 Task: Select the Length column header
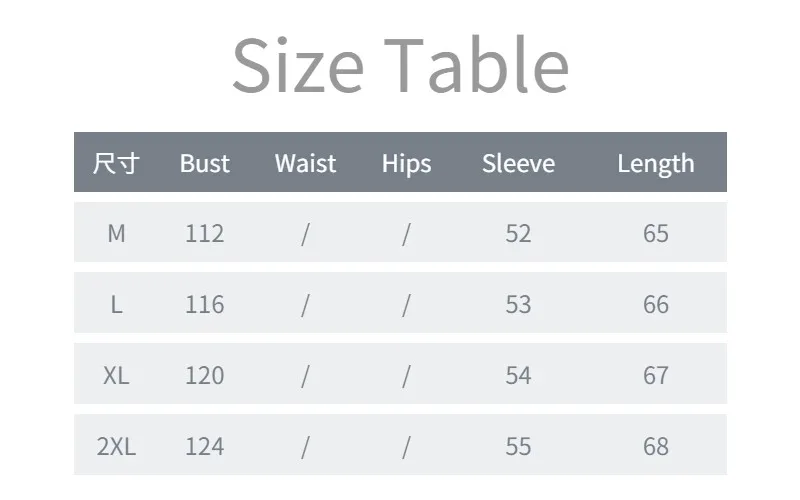click(x=655, y=163)
